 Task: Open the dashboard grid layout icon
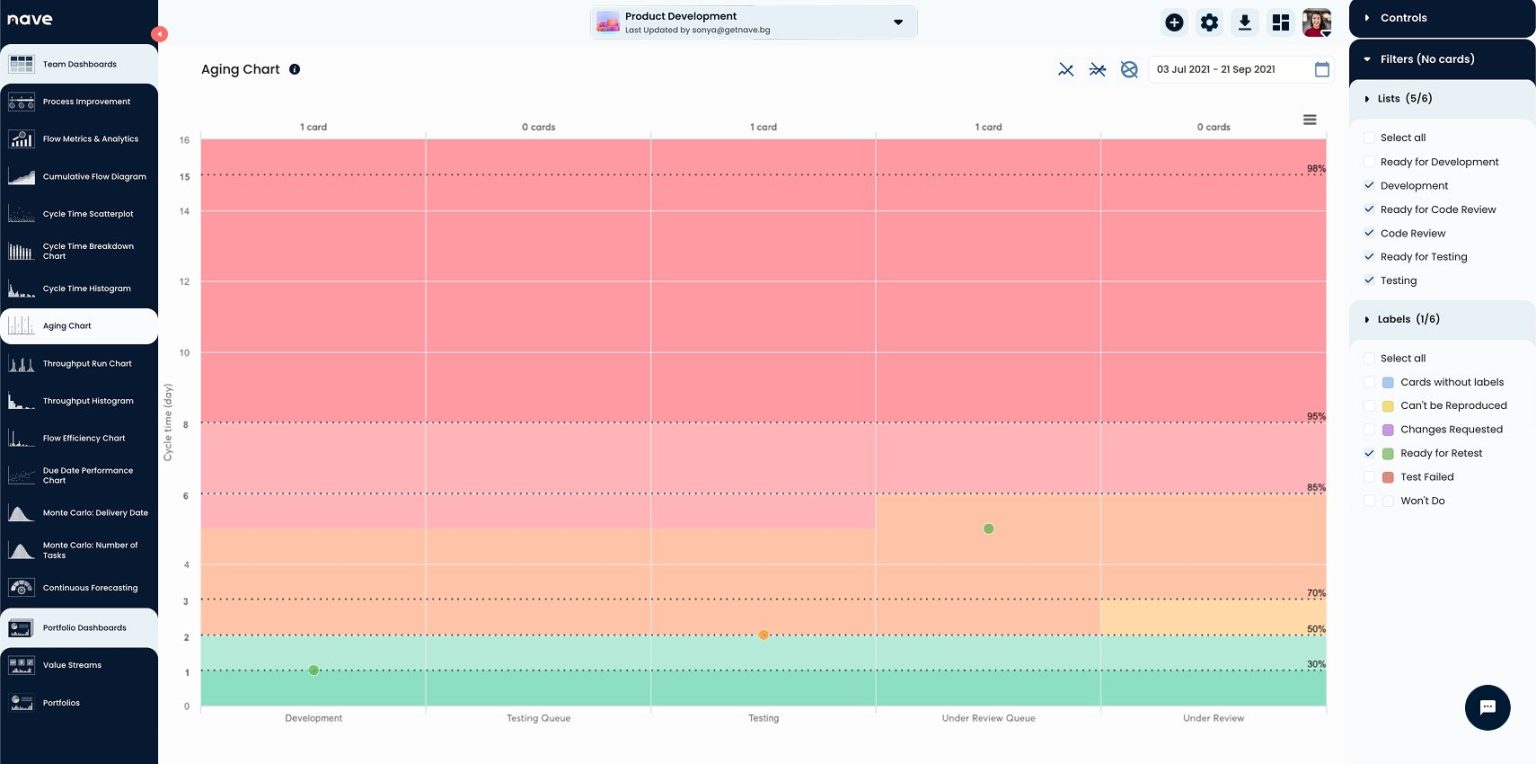tap(1280, 23)
